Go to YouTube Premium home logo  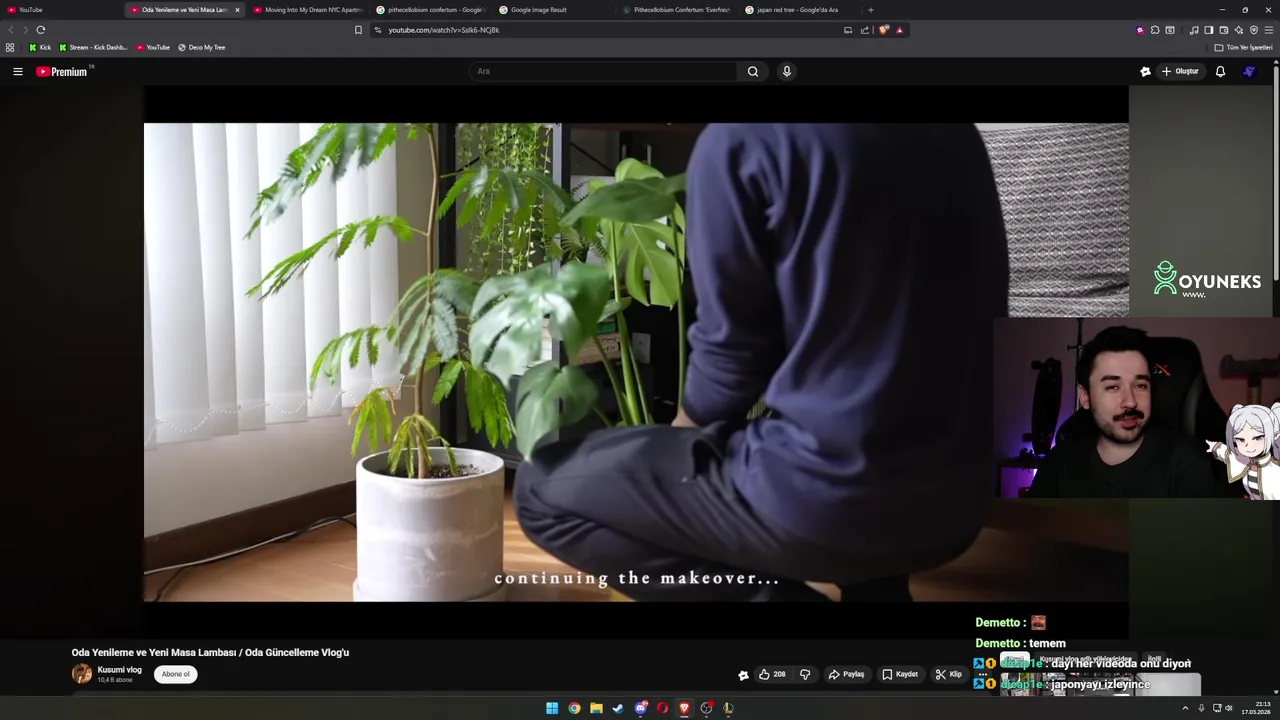[63, 71]
